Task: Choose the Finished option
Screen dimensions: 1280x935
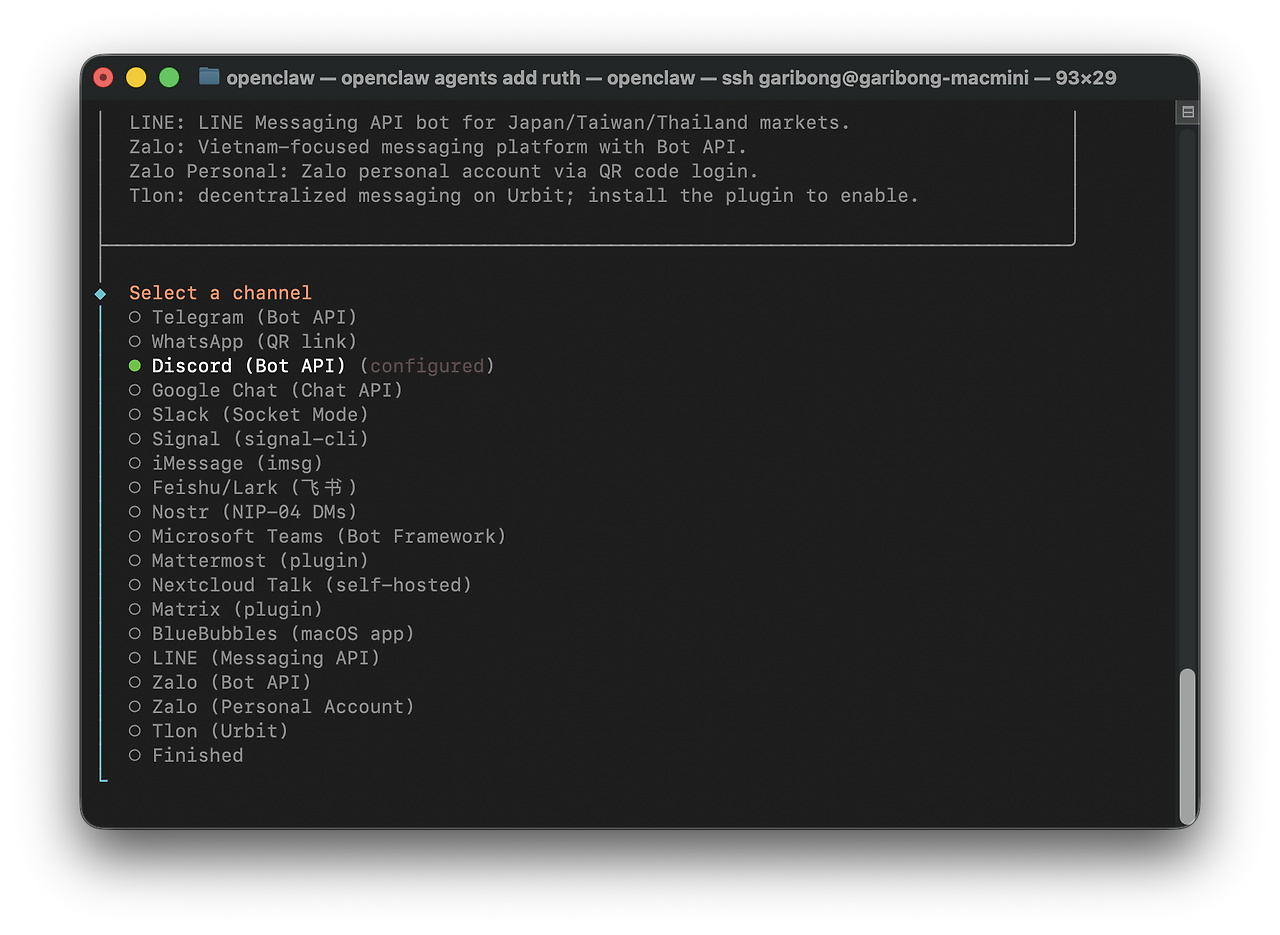Action: pos(186,755)
